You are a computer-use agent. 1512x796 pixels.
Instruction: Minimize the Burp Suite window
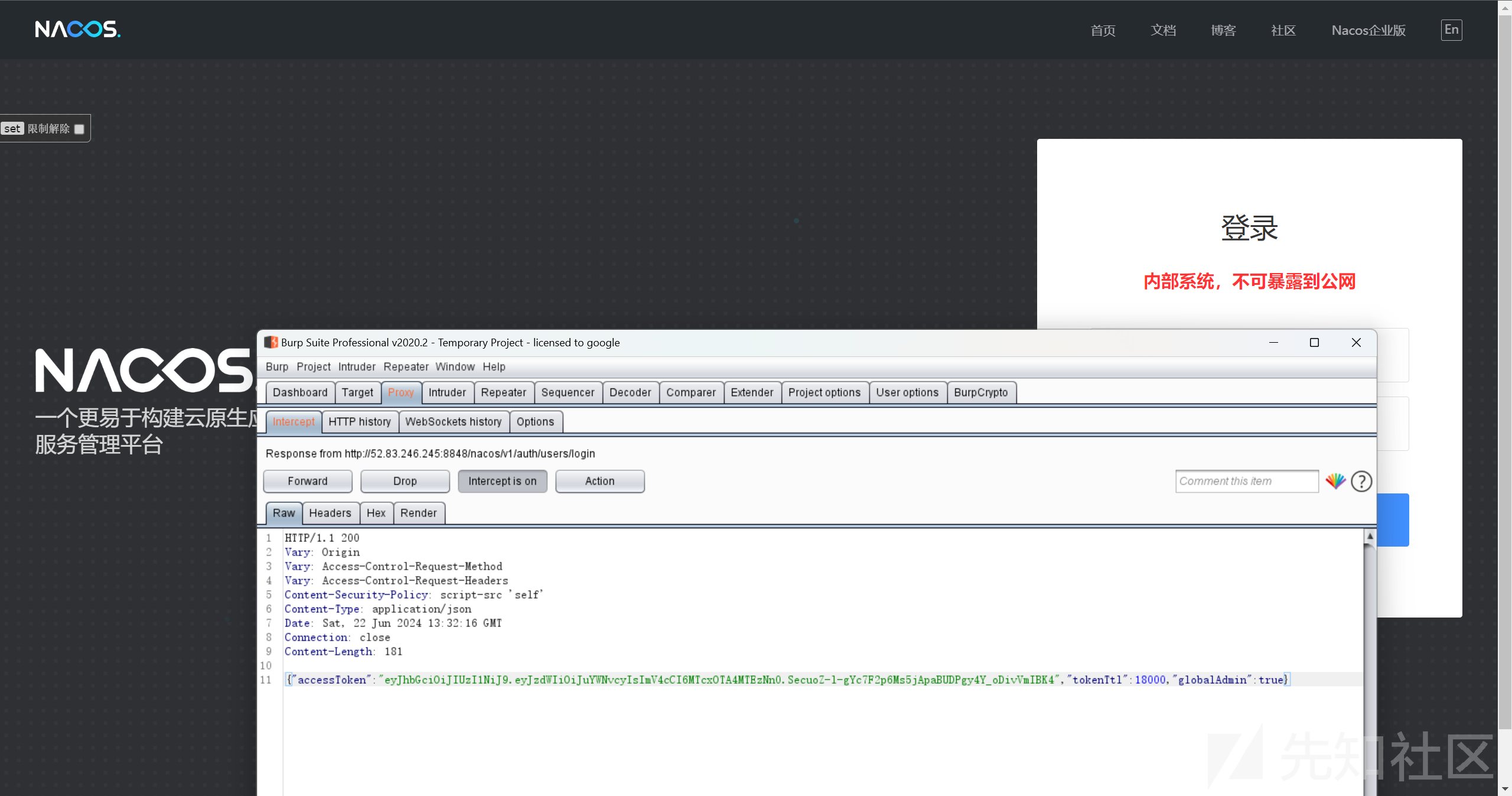[x=1273, y=342]
